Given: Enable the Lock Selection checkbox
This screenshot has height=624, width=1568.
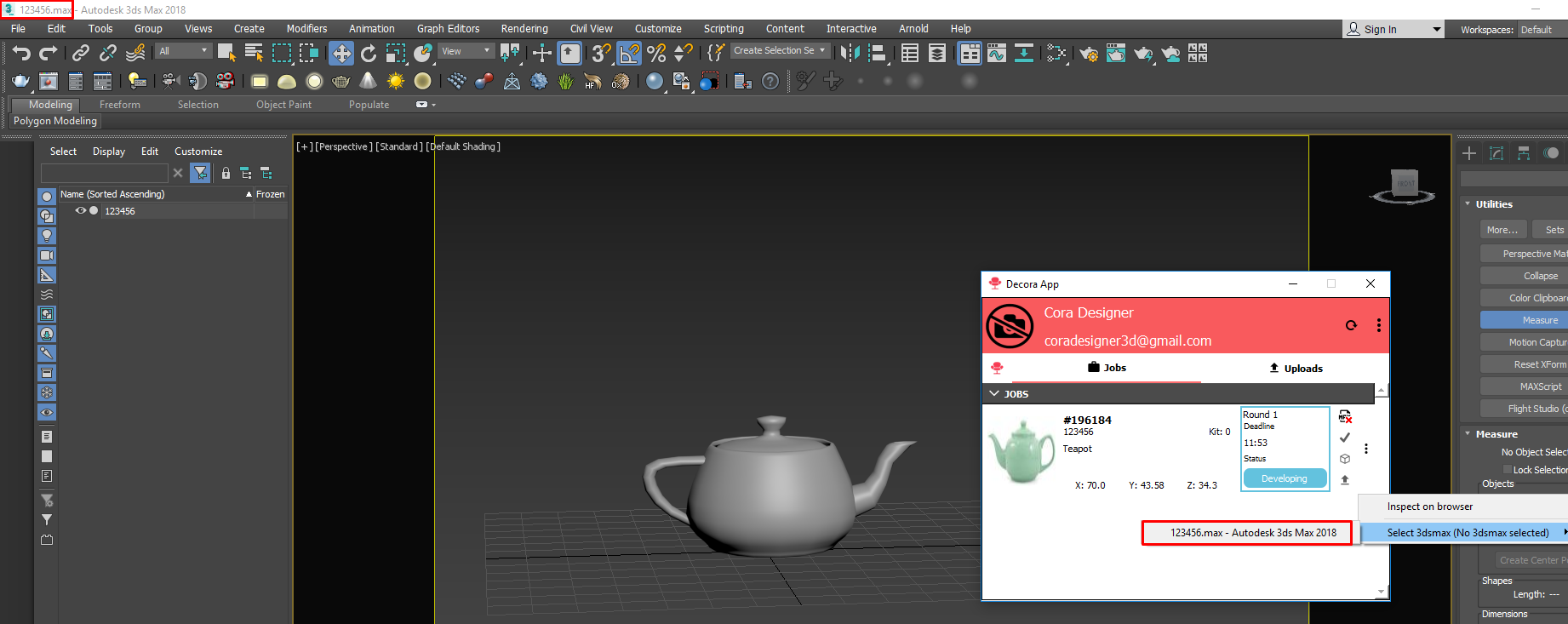Looking at the screenshot, I should point(1507,470).
